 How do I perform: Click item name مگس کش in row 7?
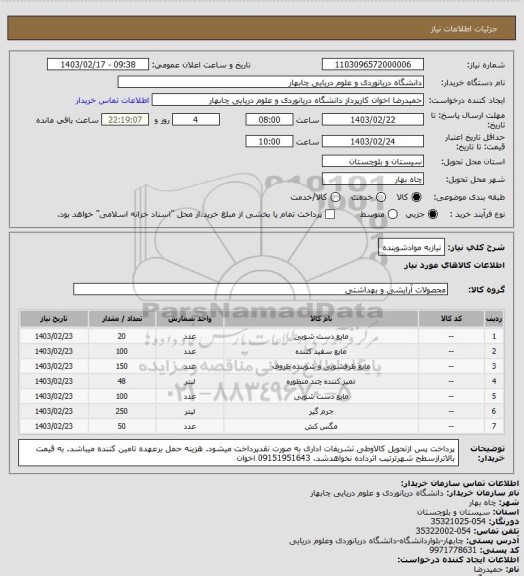pos(321,426)
